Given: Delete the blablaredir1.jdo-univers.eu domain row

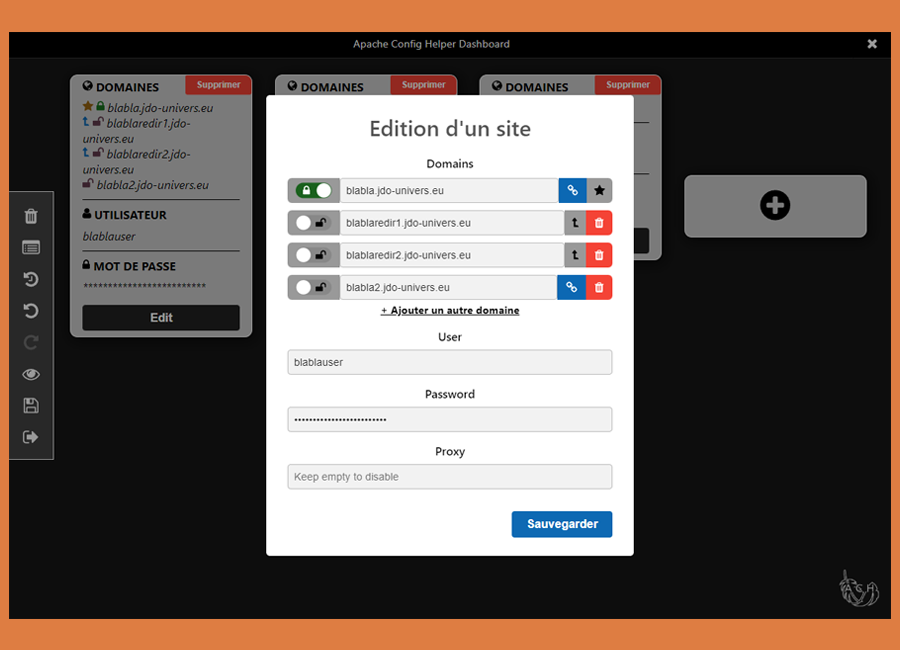Looking at the screenshot, I should point(599,223).
